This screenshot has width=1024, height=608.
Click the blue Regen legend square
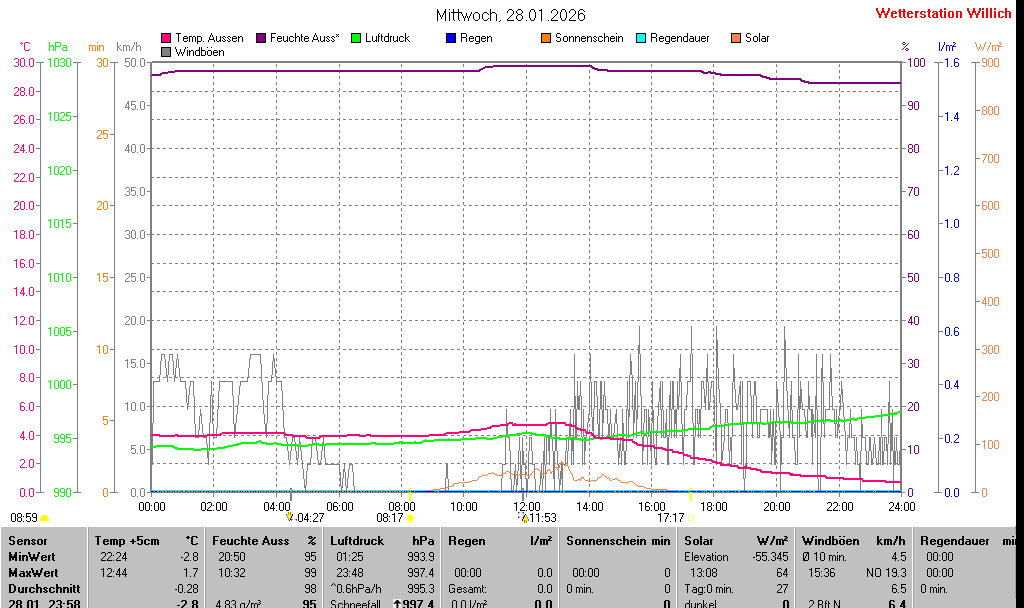click(451, 38)
